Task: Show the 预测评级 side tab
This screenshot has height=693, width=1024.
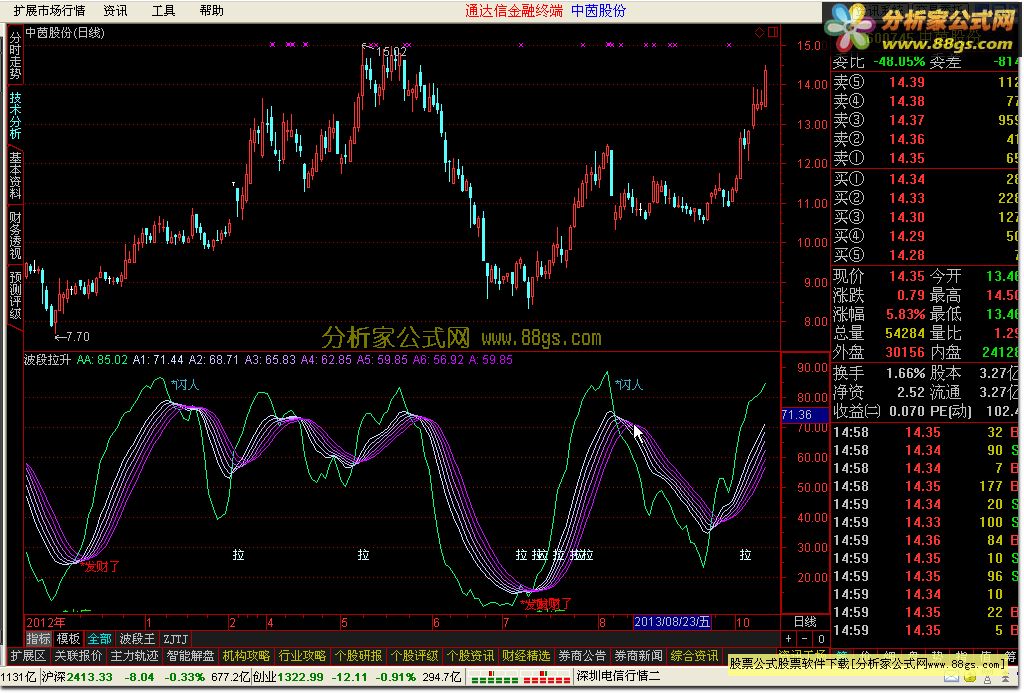Action: pos(15,295)
